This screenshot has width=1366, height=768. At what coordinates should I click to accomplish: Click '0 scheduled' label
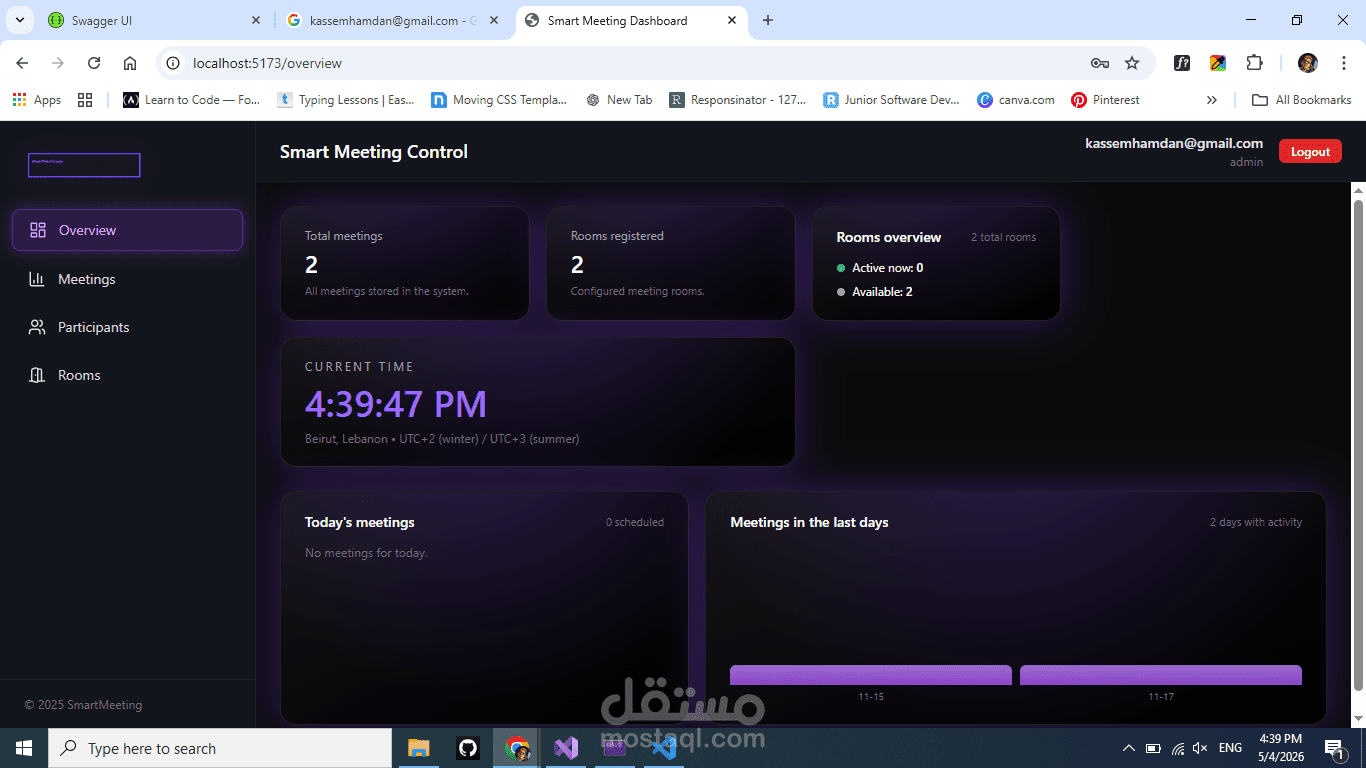click(635, 522)
